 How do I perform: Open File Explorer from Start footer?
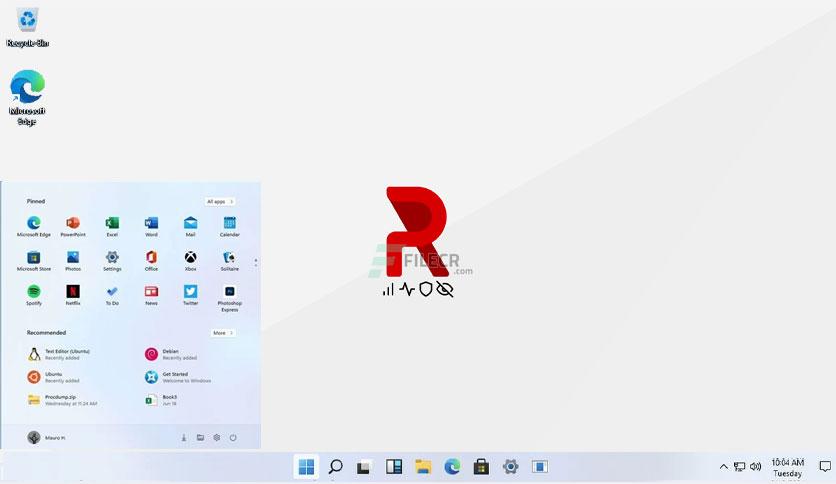click(x=200, y=438)
